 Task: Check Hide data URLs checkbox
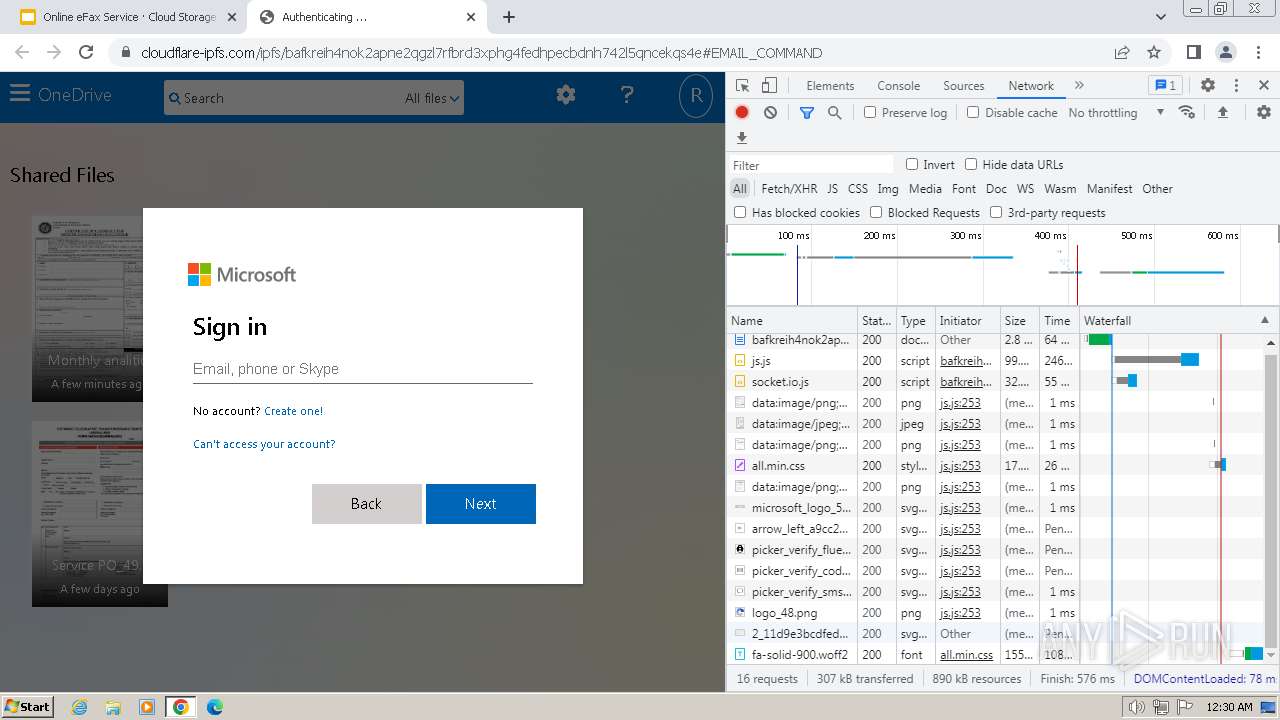[971, 164]
